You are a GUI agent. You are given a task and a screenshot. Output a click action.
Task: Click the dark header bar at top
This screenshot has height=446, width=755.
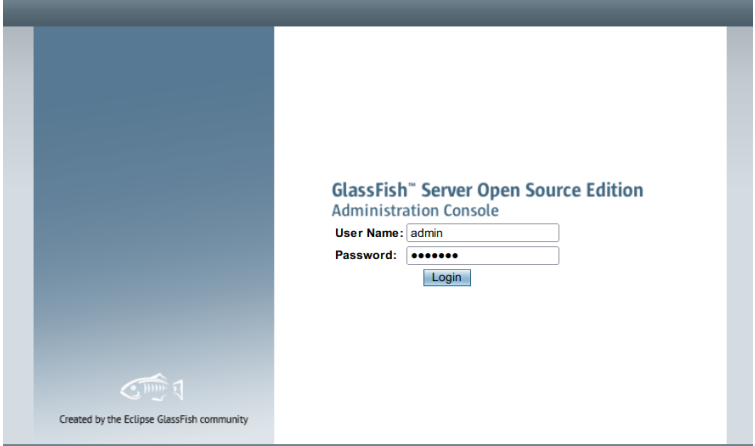[378, 13]
